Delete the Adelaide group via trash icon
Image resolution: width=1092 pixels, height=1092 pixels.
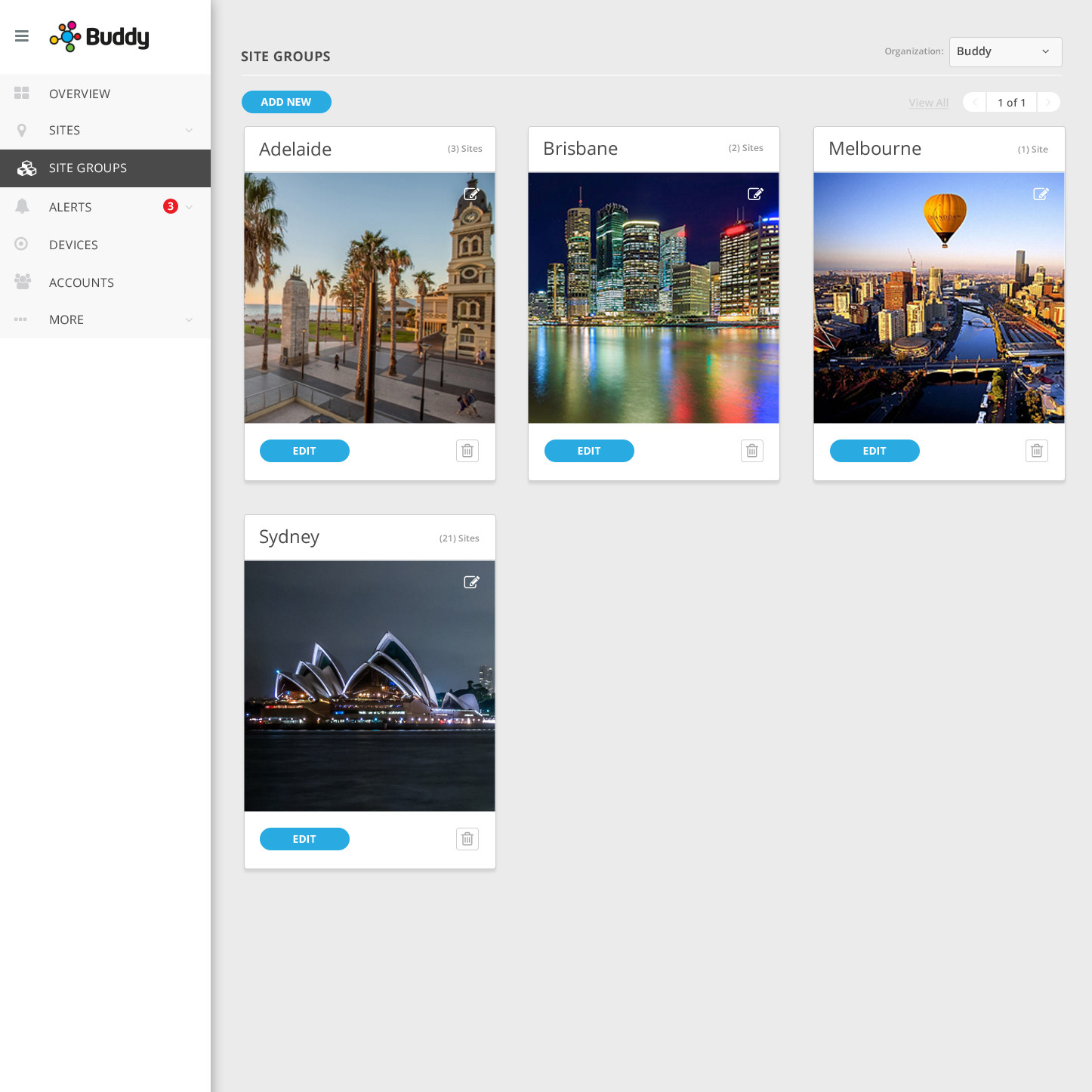[467, 451]
